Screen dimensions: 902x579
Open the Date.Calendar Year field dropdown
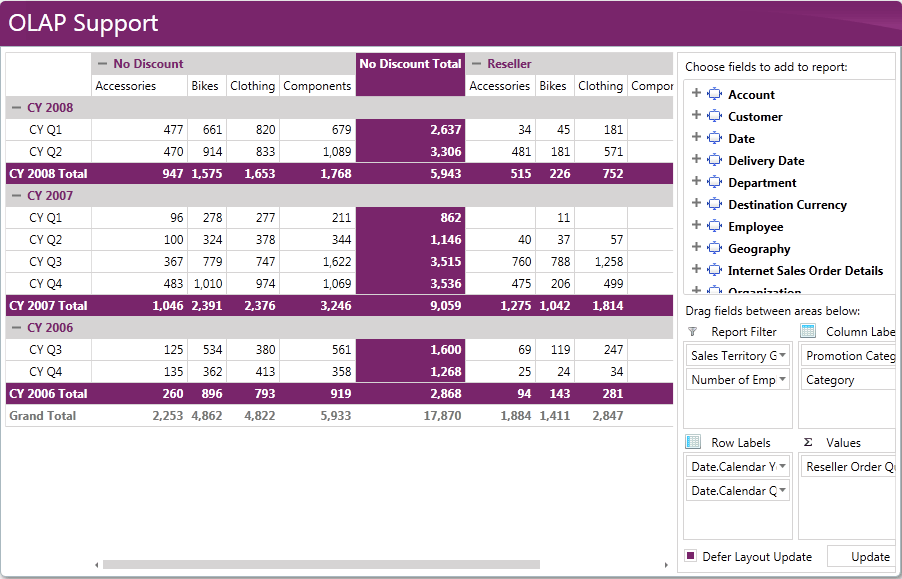tap(782, 466)
